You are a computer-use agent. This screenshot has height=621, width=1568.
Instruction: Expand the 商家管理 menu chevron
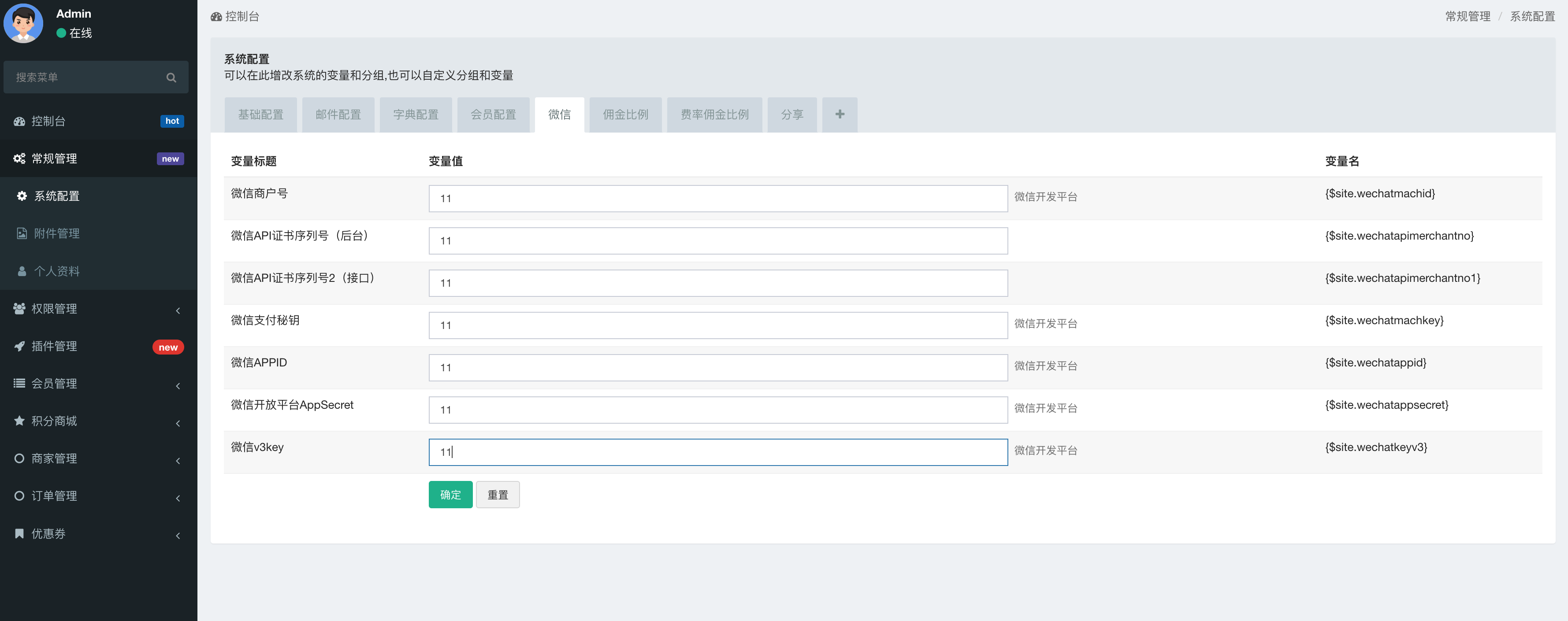tap(178, 460)
